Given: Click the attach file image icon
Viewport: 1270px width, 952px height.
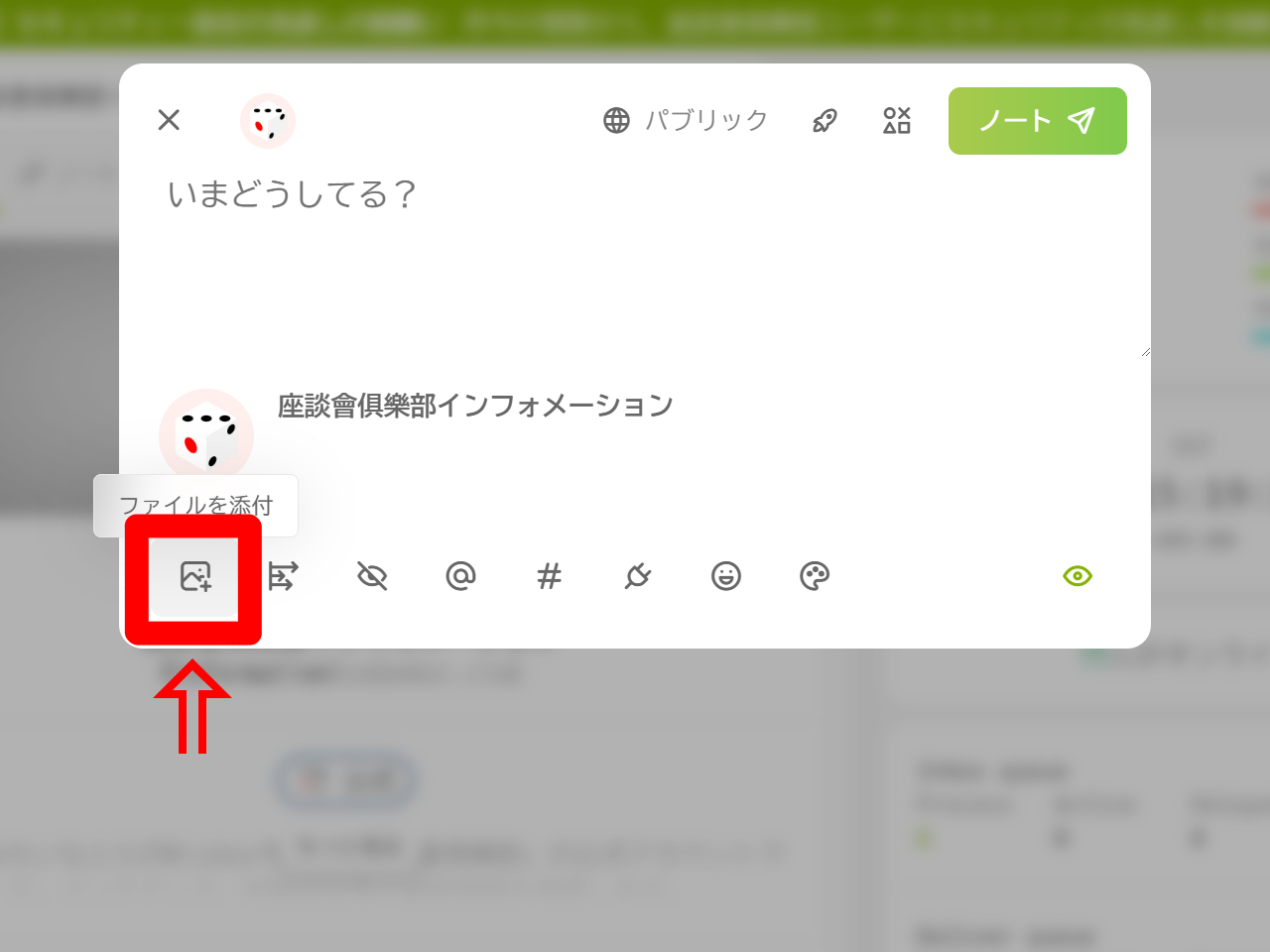Looking at the screenshot, I should (x=195, y=576).
